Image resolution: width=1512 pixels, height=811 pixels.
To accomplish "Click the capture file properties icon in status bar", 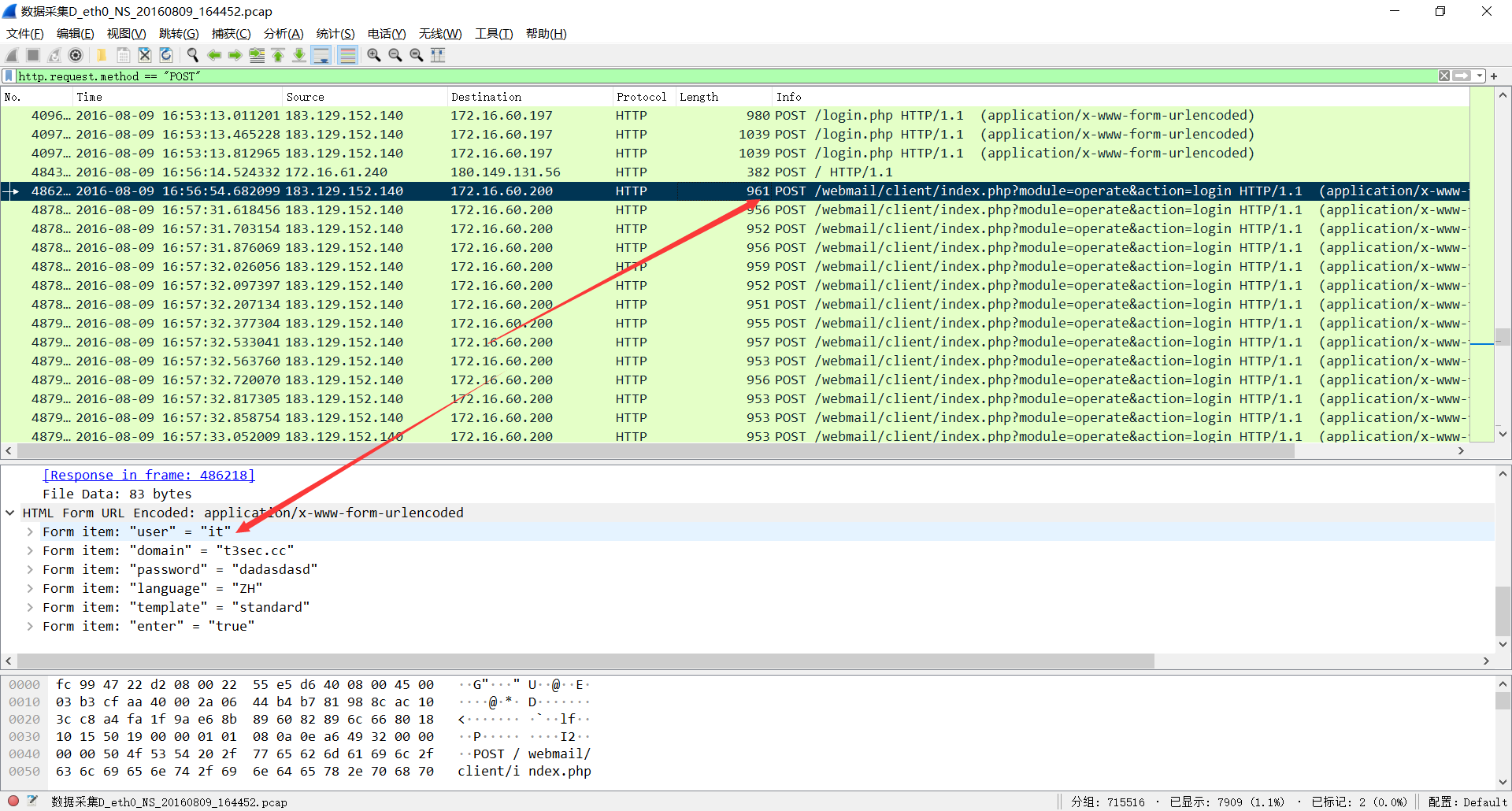I will click(32, 801).
